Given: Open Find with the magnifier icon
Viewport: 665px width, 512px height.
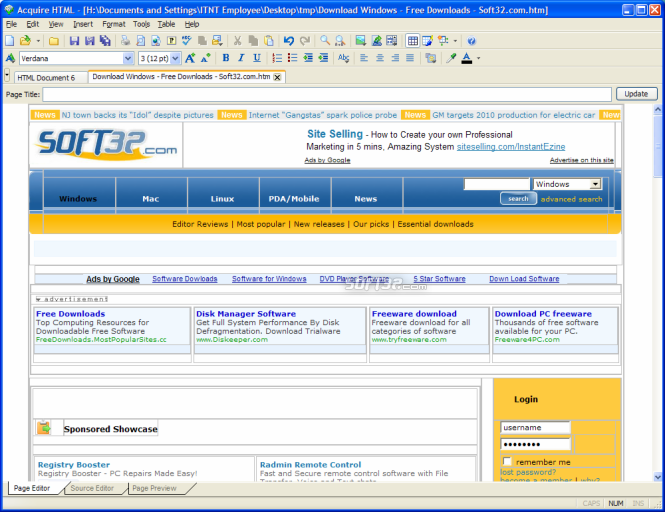Looking at the screenshot, I should point(325,41).
